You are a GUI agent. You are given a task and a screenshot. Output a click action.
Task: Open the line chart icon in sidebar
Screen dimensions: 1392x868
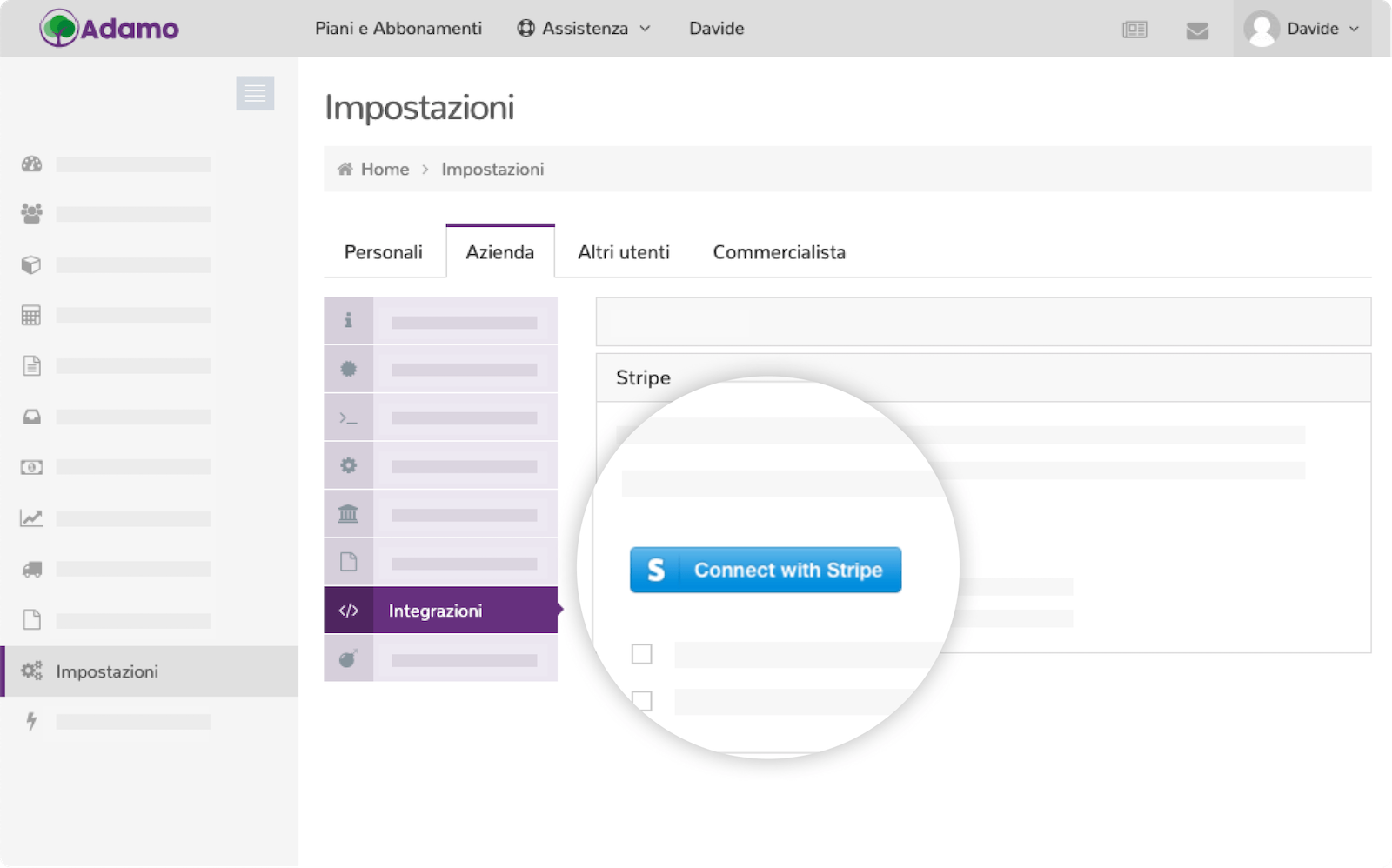coord(31,518)
